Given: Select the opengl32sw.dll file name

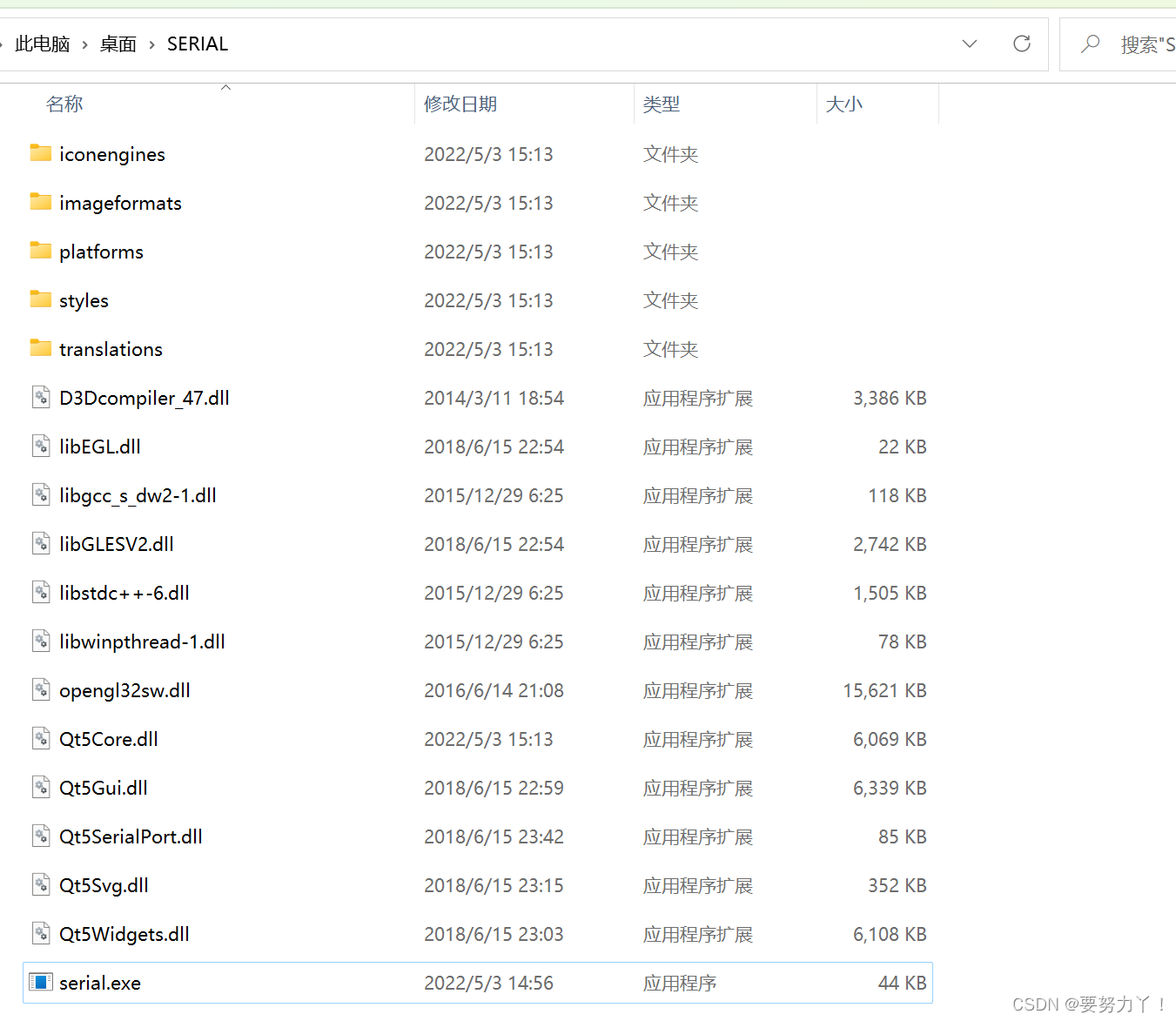Looking at the screenshot, I should point(124,690).
